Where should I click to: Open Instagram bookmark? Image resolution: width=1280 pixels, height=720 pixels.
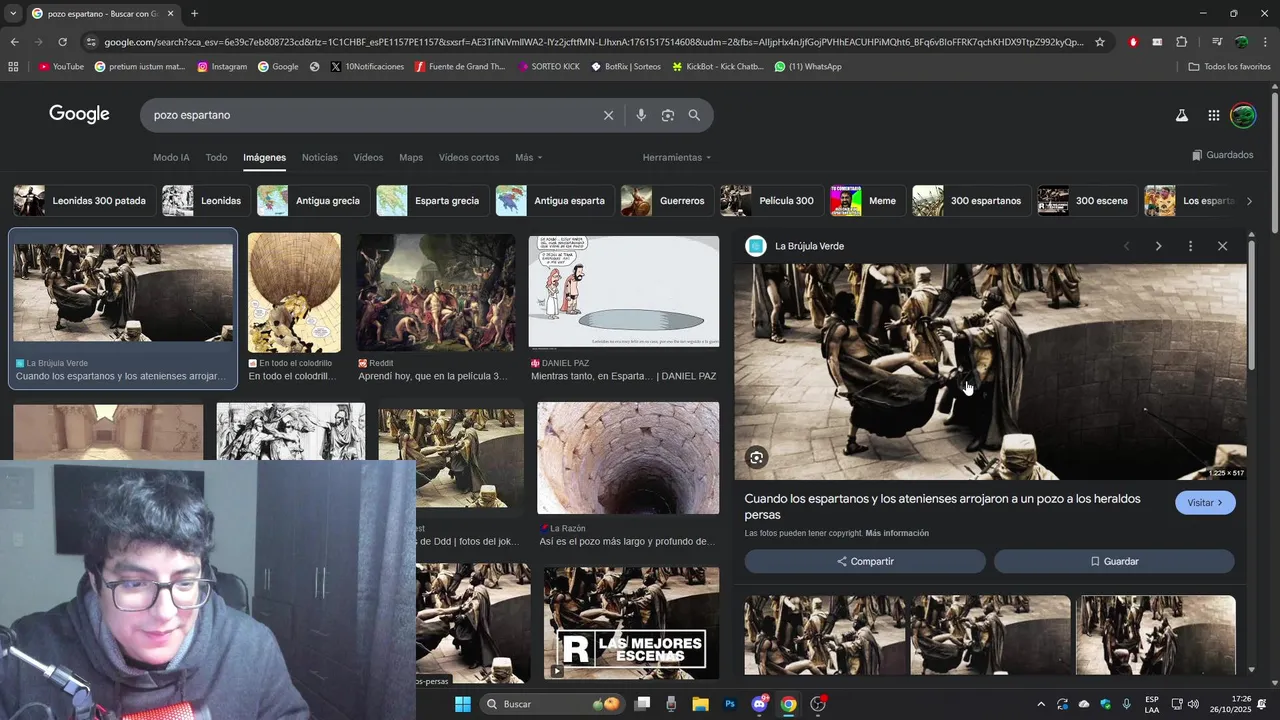(x=222, y=67)
